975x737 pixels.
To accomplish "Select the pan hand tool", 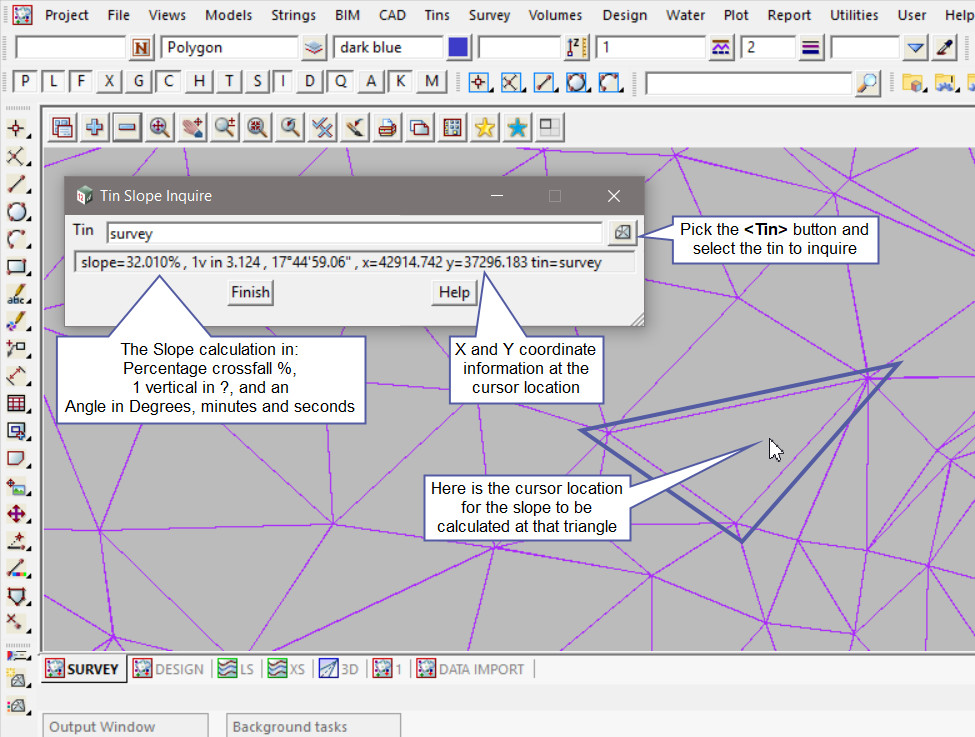I will pos(192,127).
